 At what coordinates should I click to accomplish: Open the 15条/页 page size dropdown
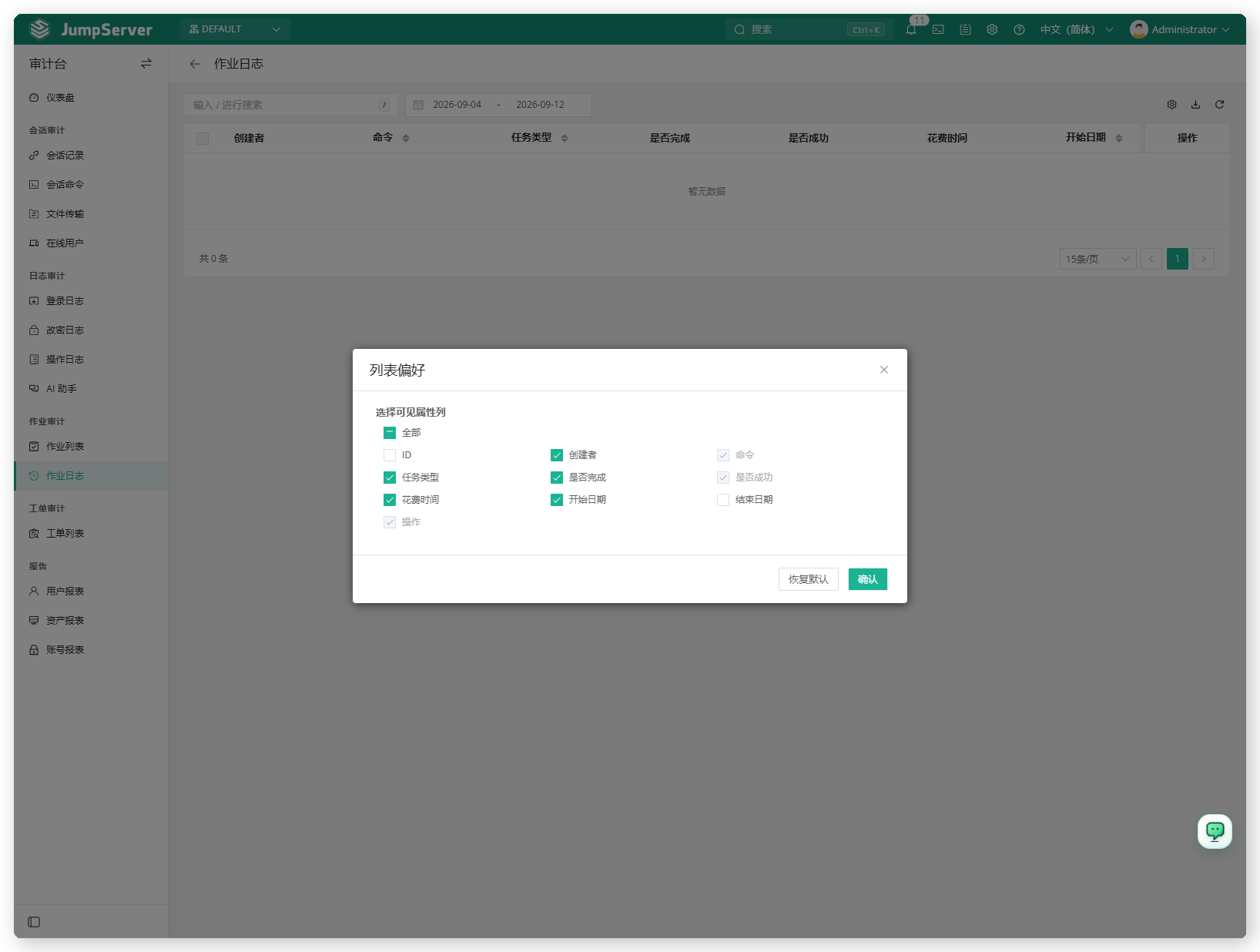point(1097,259)
